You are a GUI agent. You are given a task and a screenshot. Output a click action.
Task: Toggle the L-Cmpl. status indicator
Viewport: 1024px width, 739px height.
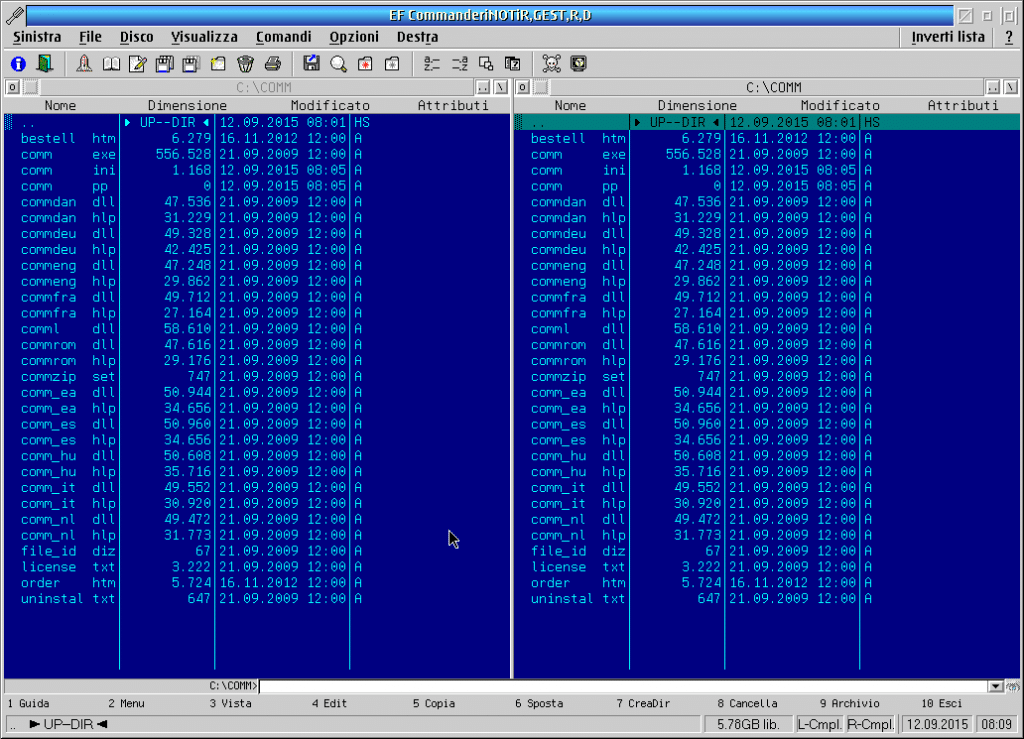coord(819,724)
